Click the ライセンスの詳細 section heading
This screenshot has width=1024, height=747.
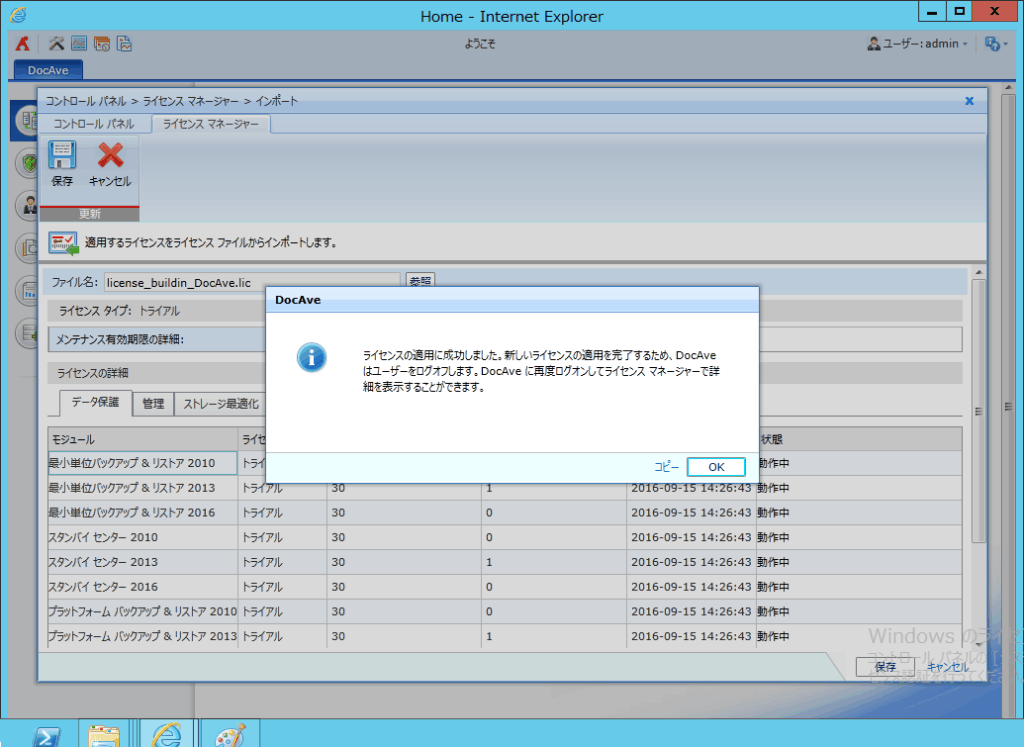coord(93,373)
